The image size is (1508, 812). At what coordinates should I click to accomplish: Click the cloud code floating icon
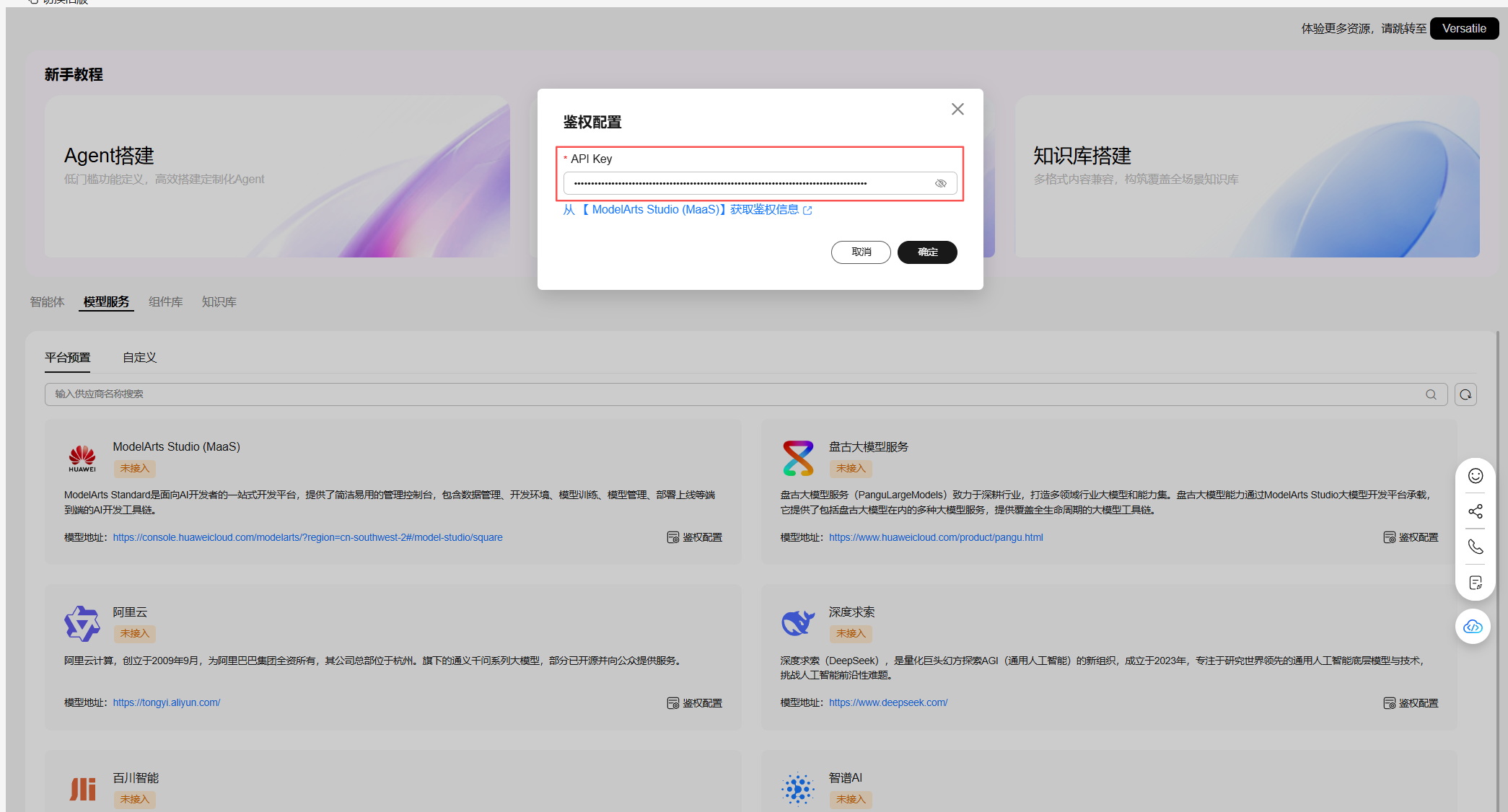pyautogui.click(x=1473, y=627)
